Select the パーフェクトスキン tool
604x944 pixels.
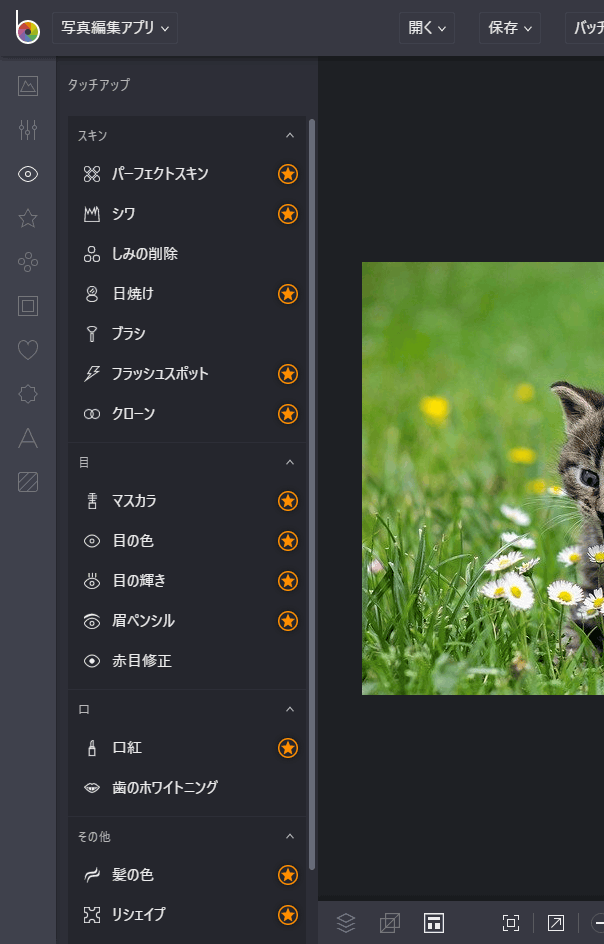click(x=187, y=174)
